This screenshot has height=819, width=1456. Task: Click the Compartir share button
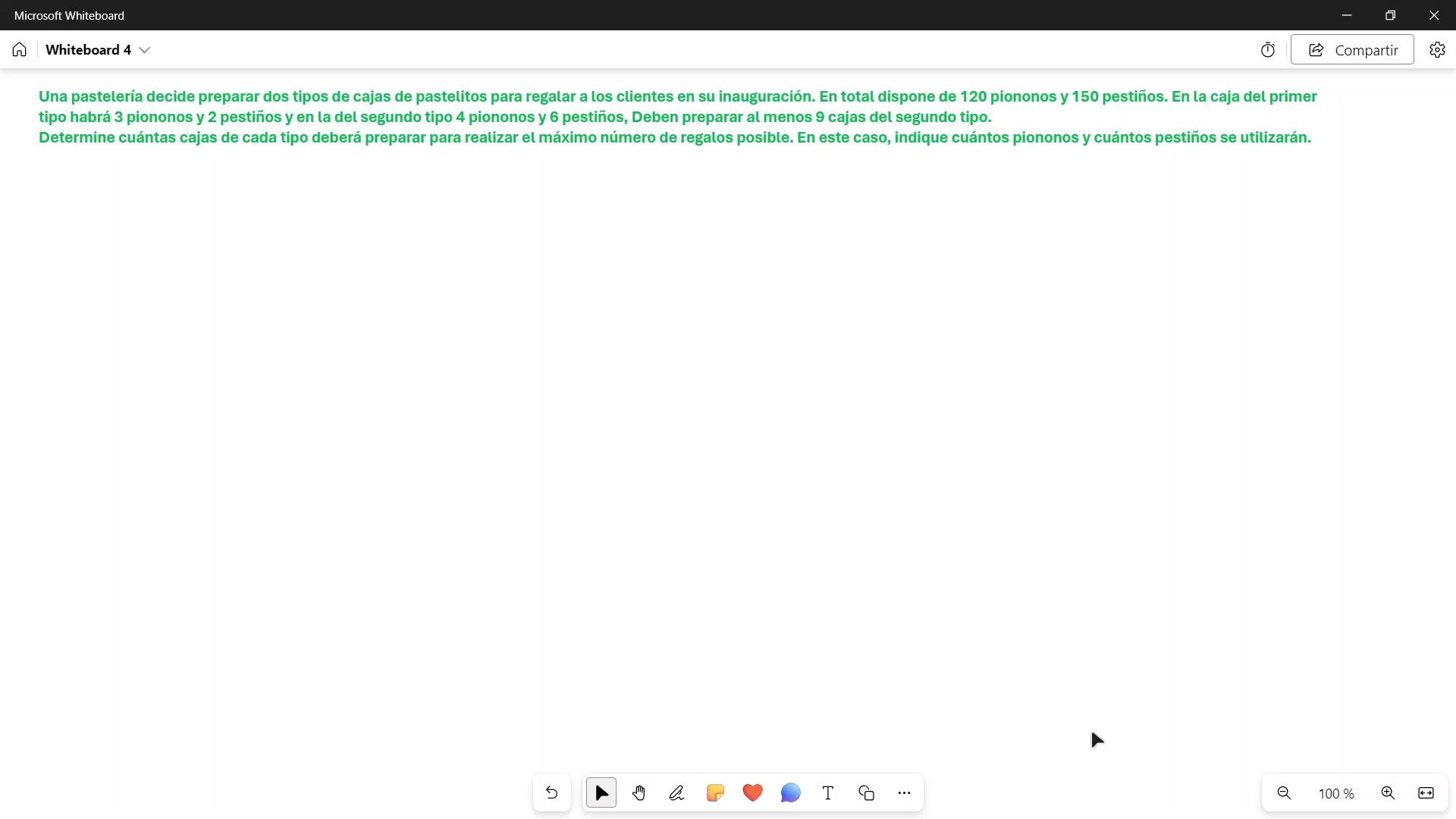[1352, 50]
